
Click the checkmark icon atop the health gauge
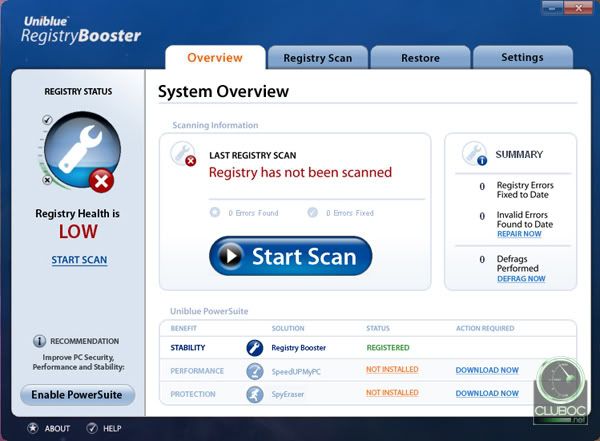tap(47, 120)
